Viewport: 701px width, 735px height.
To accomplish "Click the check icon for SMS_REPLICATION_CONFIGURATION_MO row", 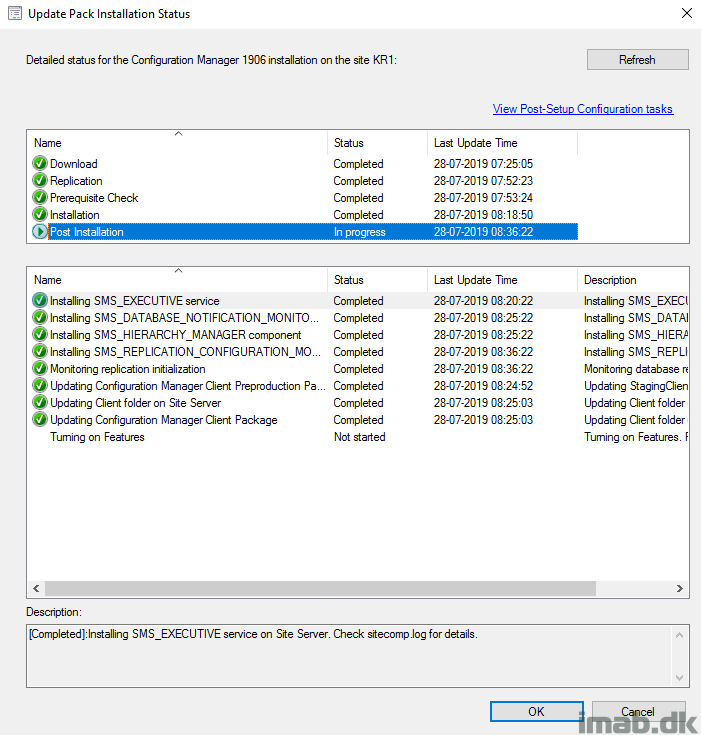I will [x=40, y=352].
